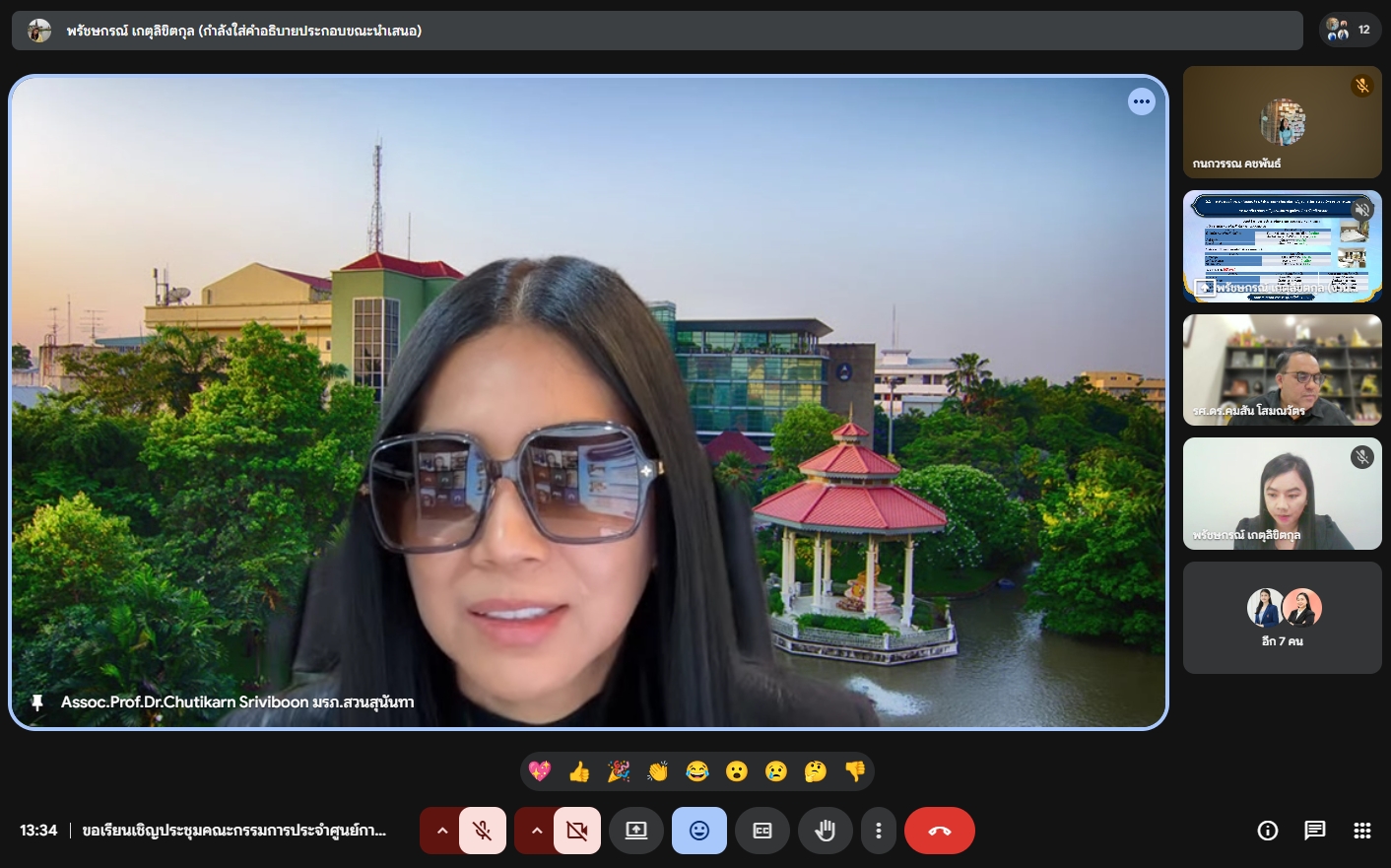Send the heart emoji reaction
Screen dimensions: 1391x868
(540, 771)
